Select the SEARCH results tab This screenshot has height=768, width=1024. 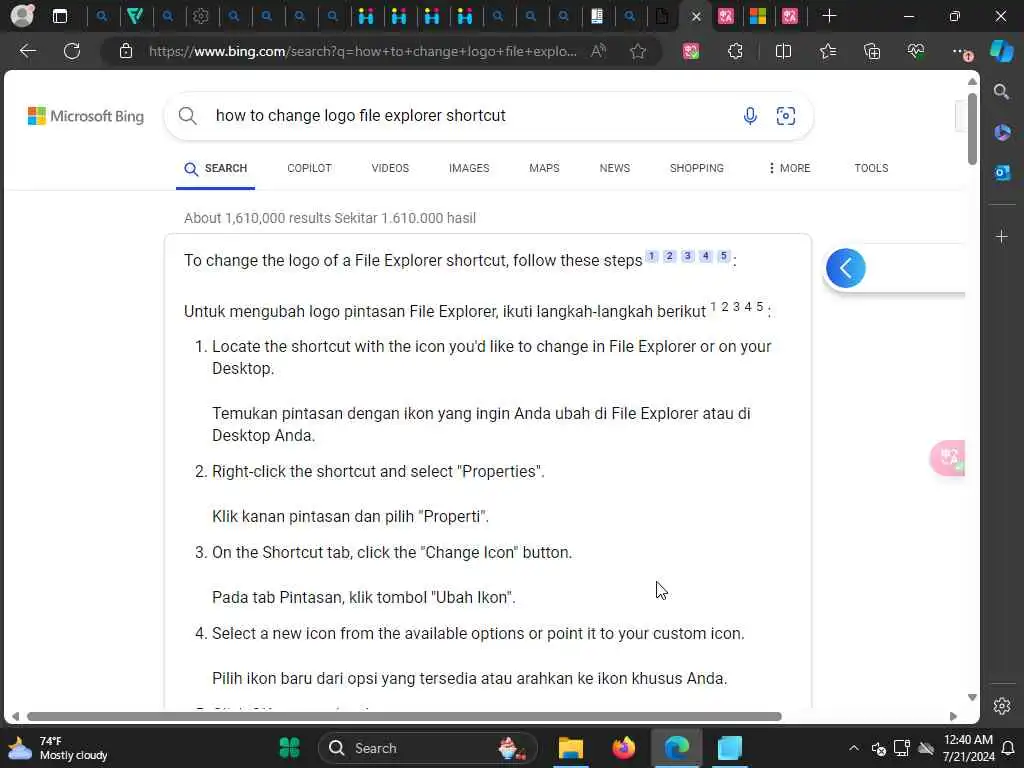216,168
